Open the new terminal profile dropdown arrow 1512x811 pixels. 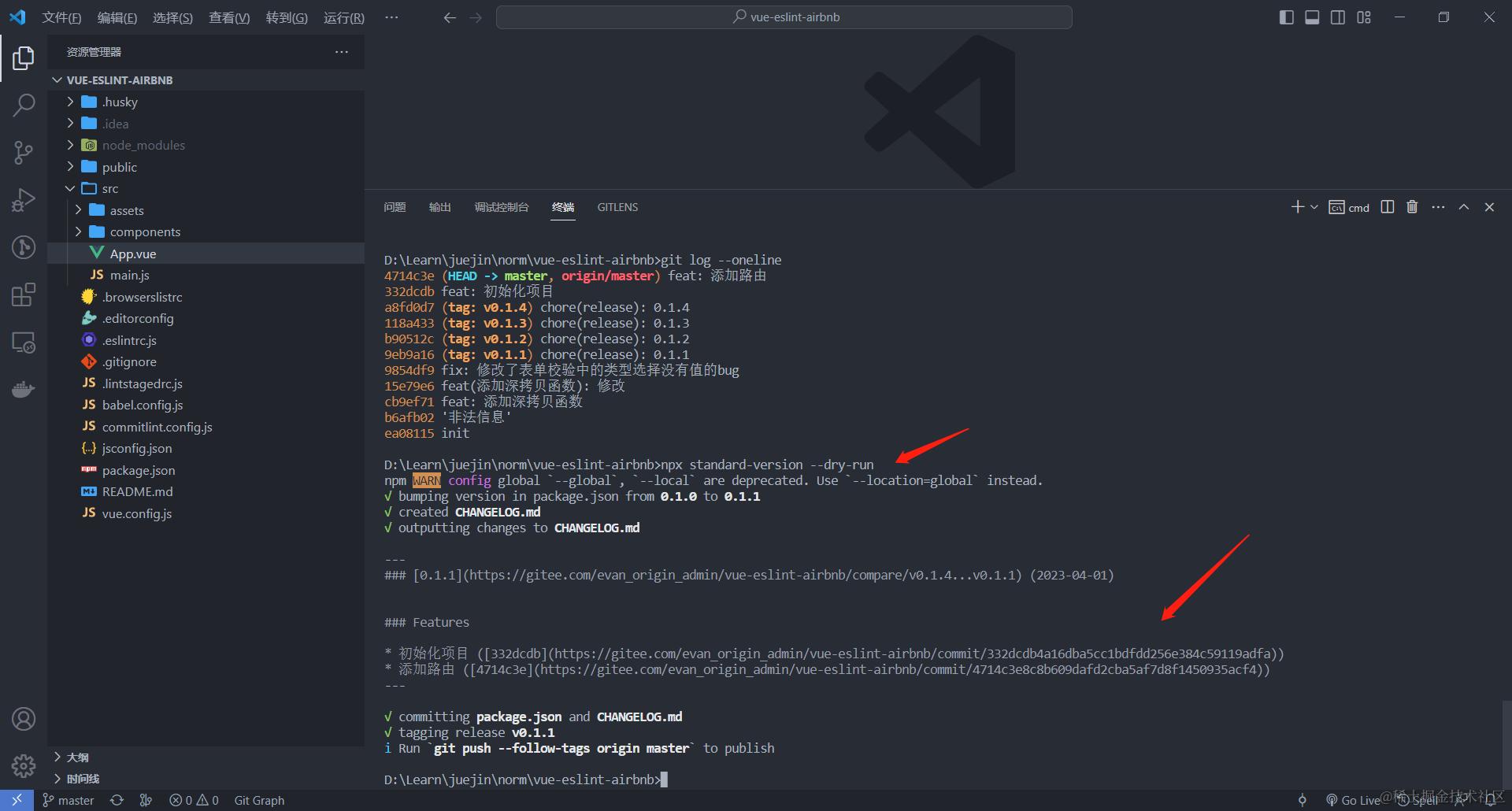pyautogui.click(x=1314, y=207)
